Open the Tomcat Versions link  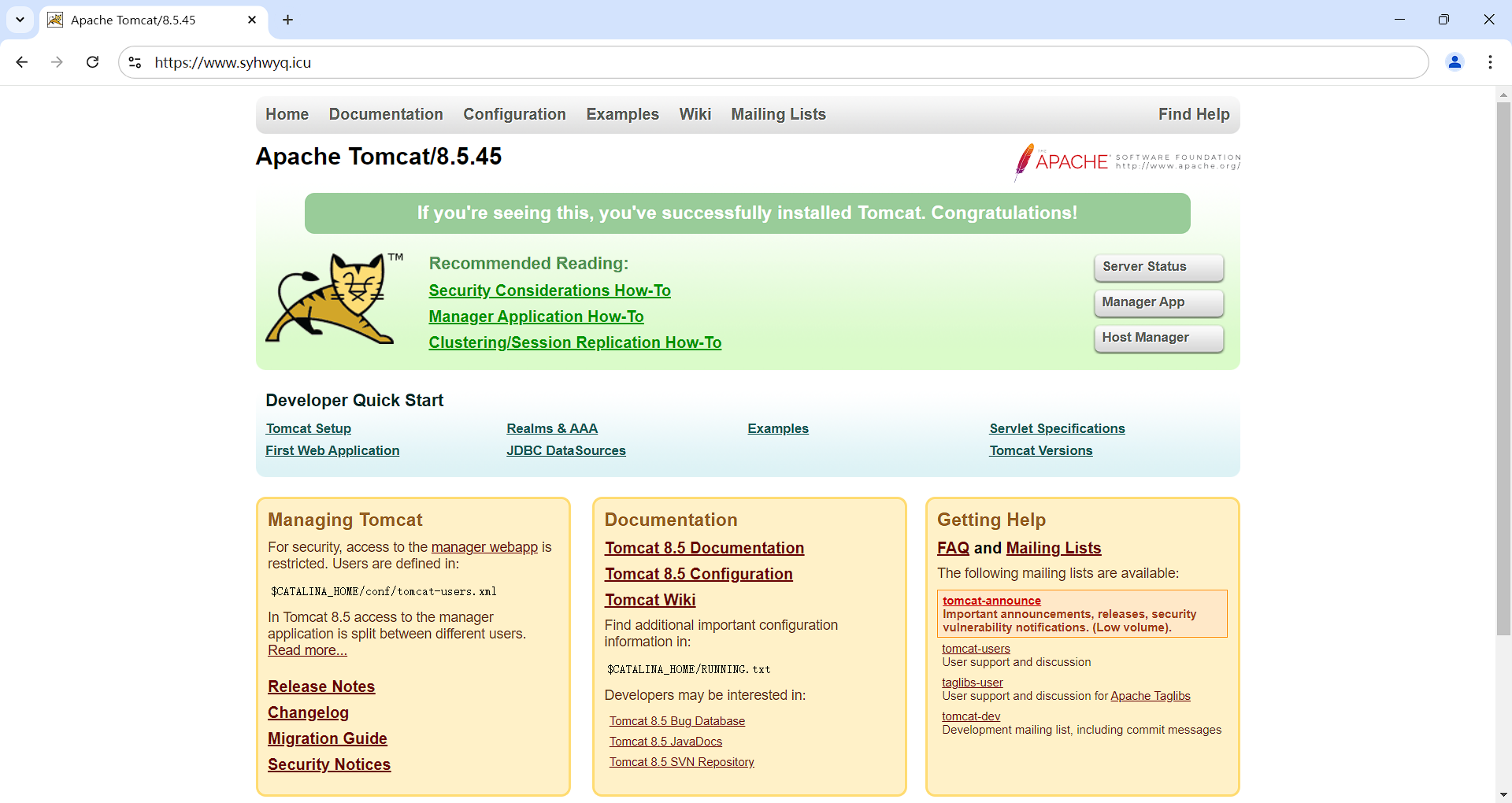pyautogui.click(x=1041, y=450)
